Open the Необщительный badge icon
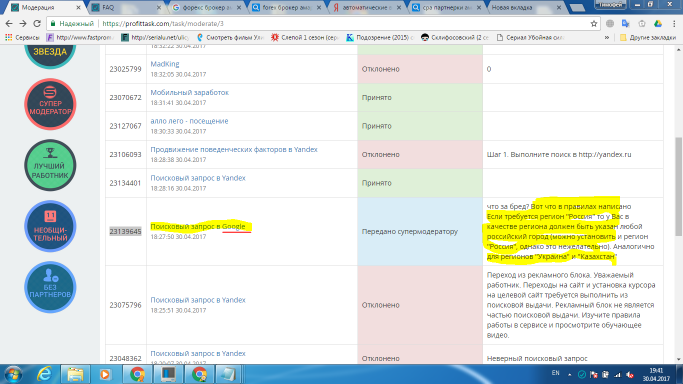683x384 pixels. point(50,226)
